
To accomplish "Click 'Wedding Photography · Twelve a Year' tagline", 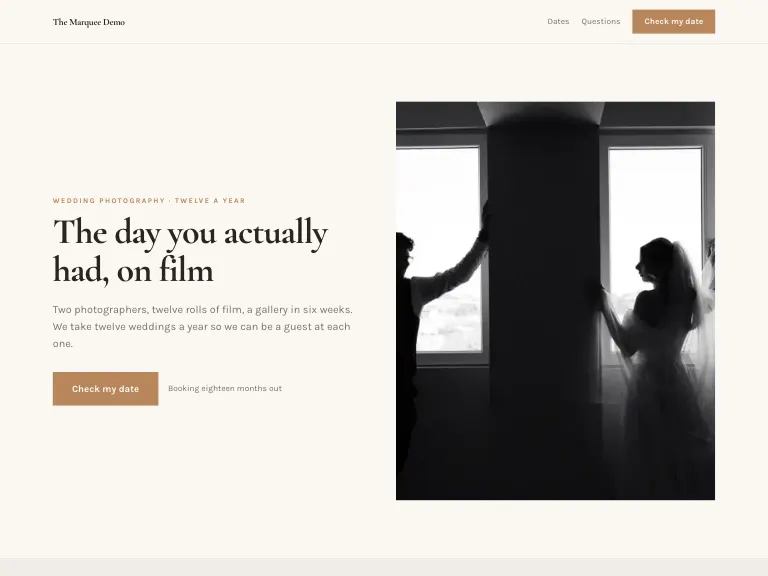I will (x=149, y=200).
